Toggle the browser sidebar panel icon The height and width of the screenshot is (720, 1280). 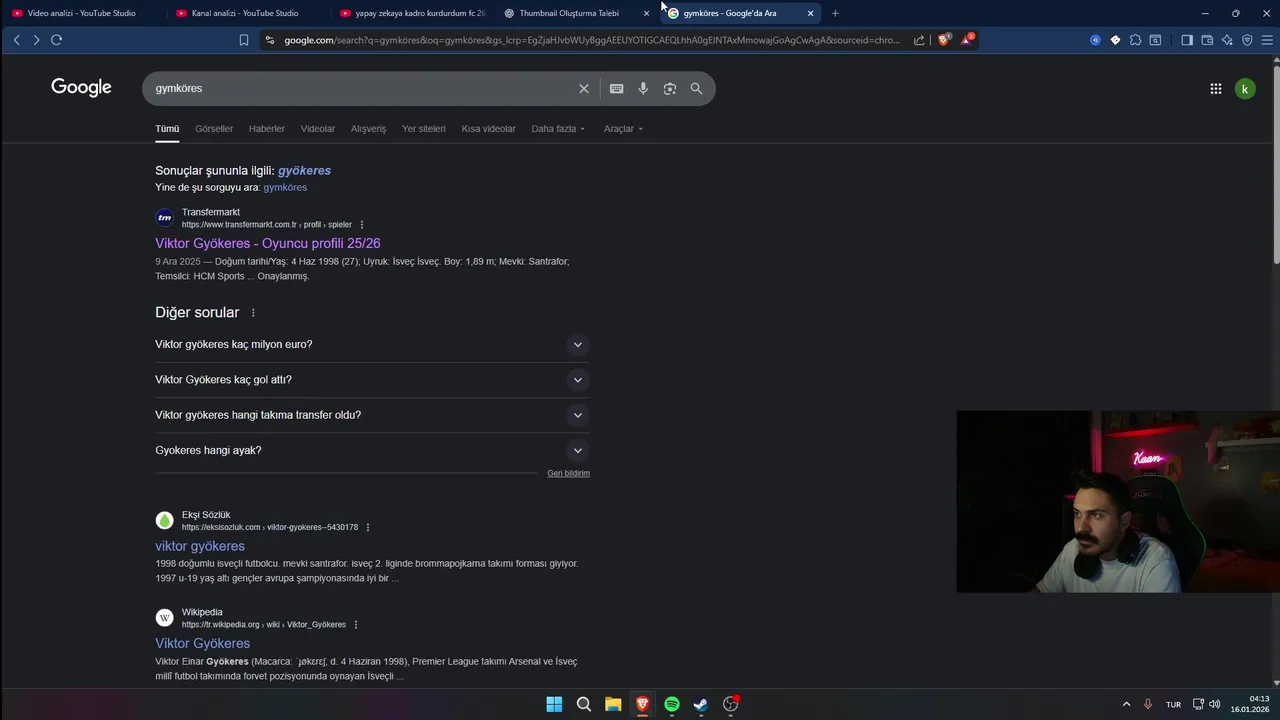1187,40
